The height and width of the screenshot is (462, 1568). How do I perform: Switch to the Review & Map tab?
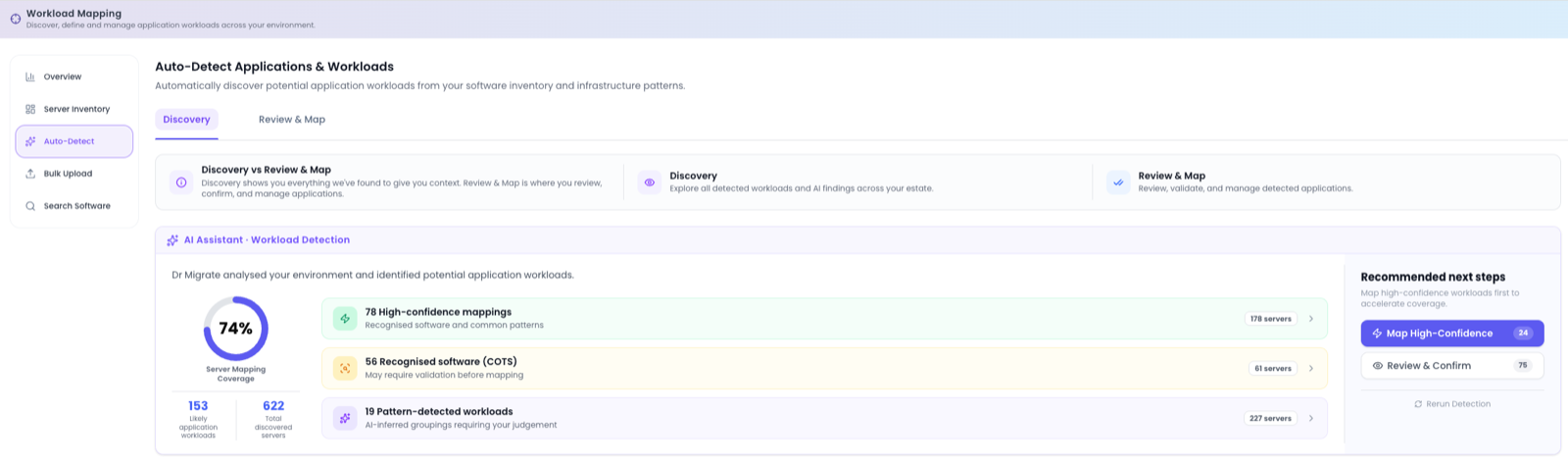click(292, 120)
